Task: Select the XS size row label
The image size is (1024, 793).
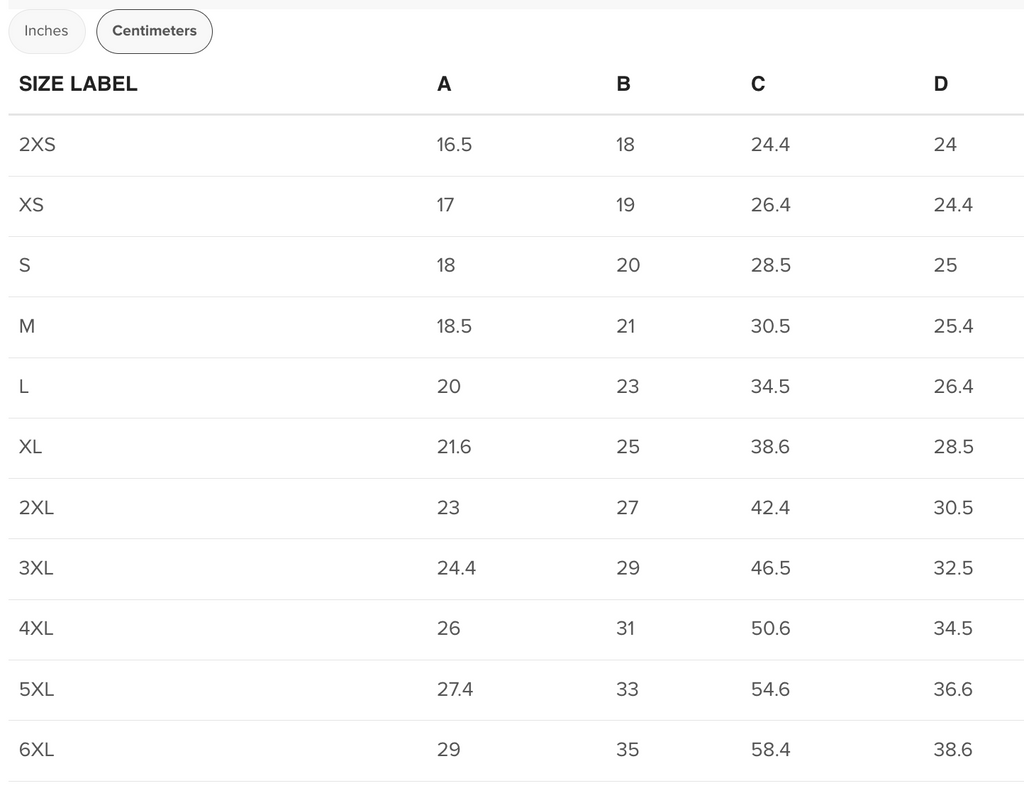Action: coord(31,205)
